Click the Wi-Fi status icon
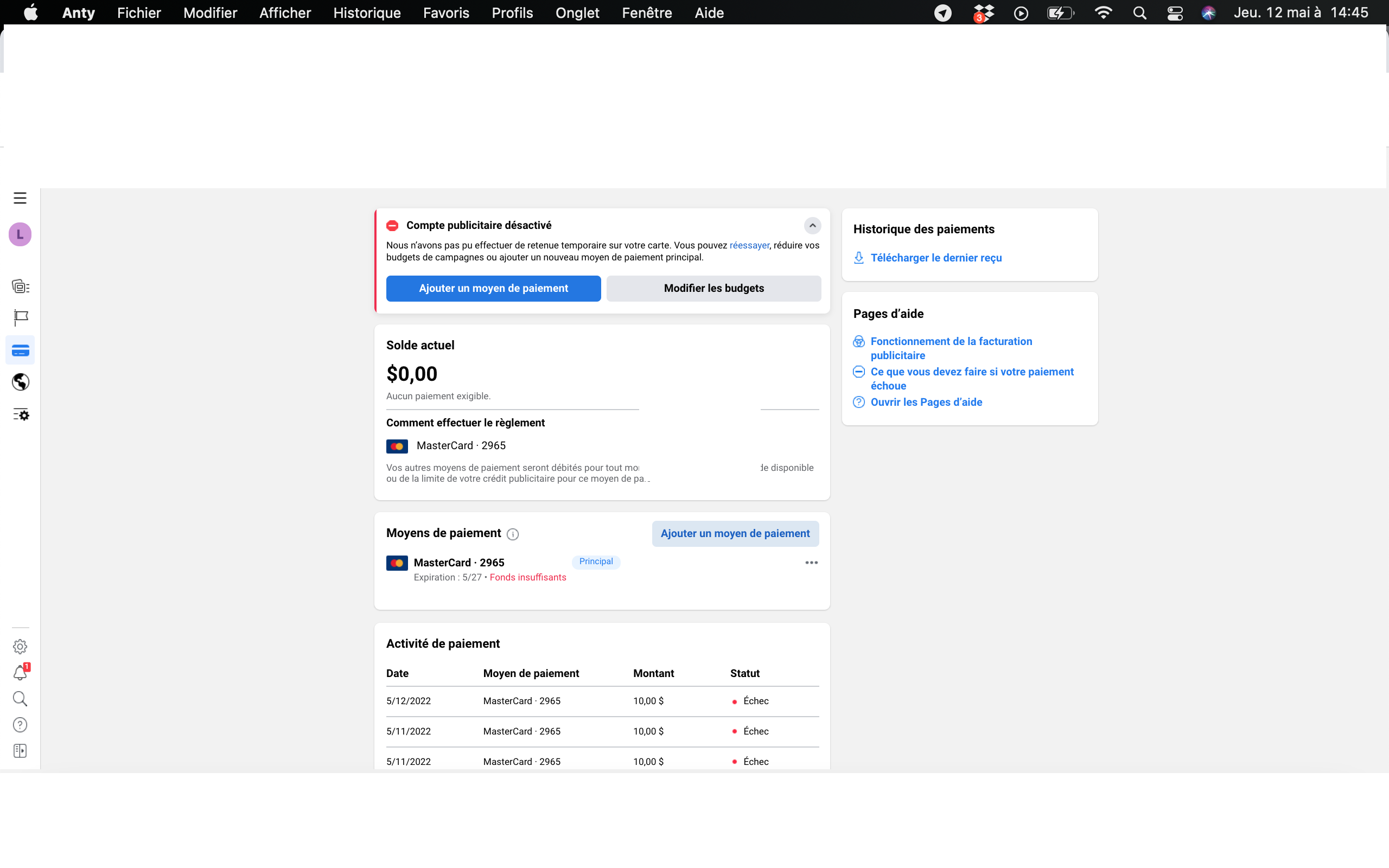Viewport: 1389px width, 868px height. [x=1103, y=12]
